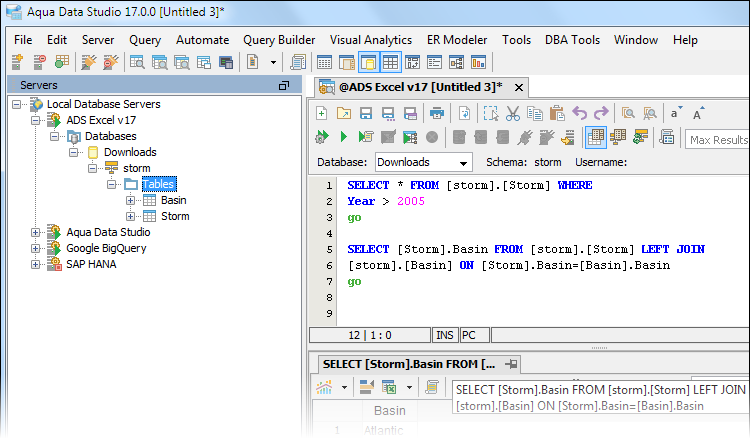Open the dropdown arrow next to new document icon
Viewport: 750px width, 439px height.
(273, 62)
